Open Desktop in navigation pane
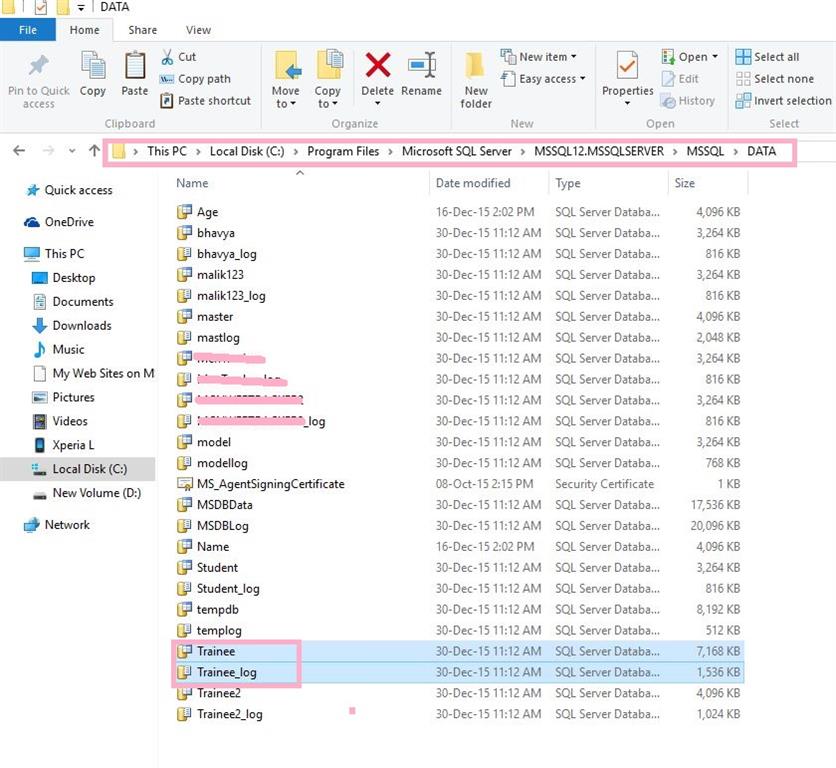The height and width of the screenshot is (768, 836). pos(64,278)
